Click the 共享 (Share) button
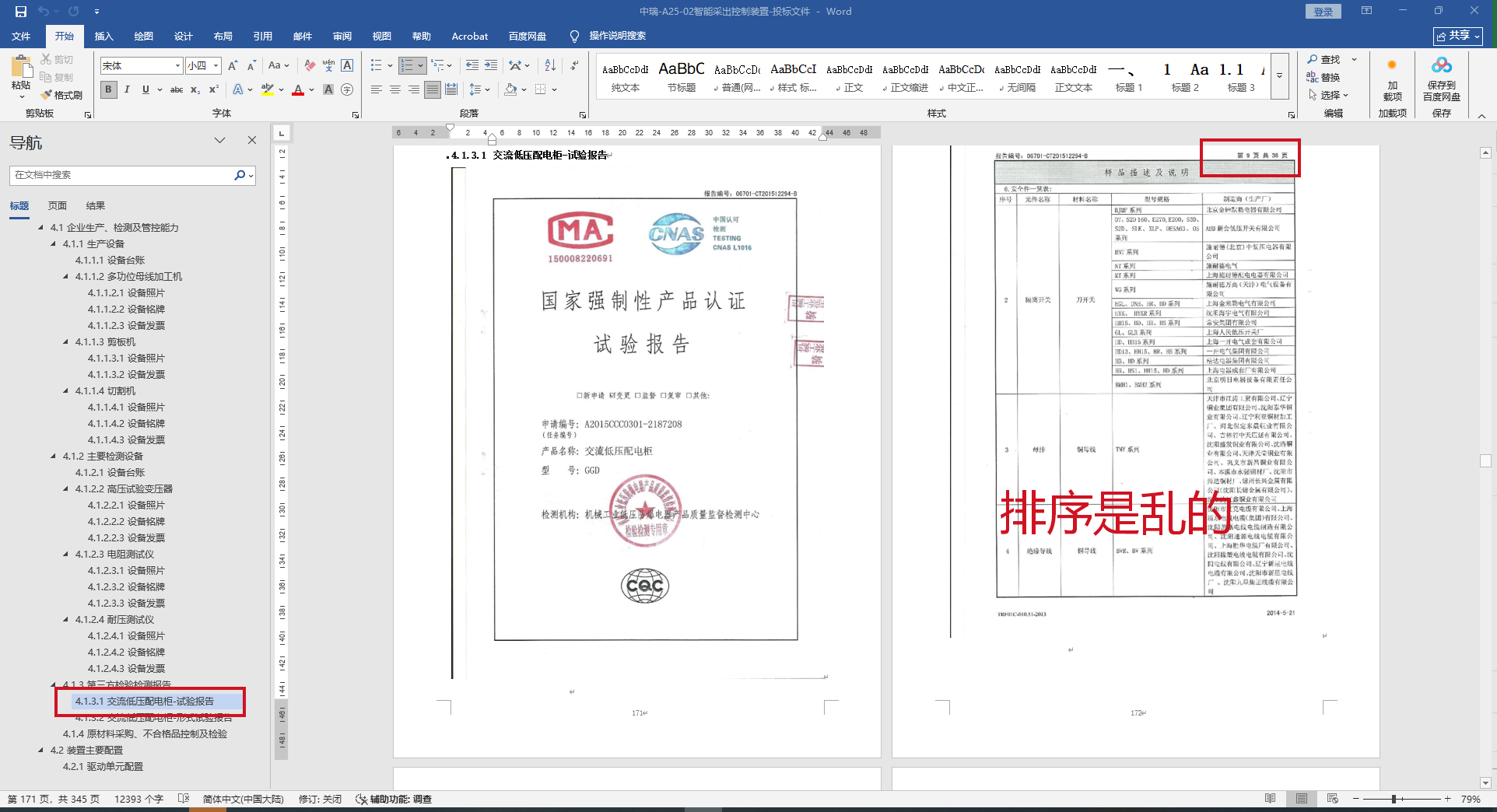Screen dimensions: 1497x812 tap(1458, 36)
